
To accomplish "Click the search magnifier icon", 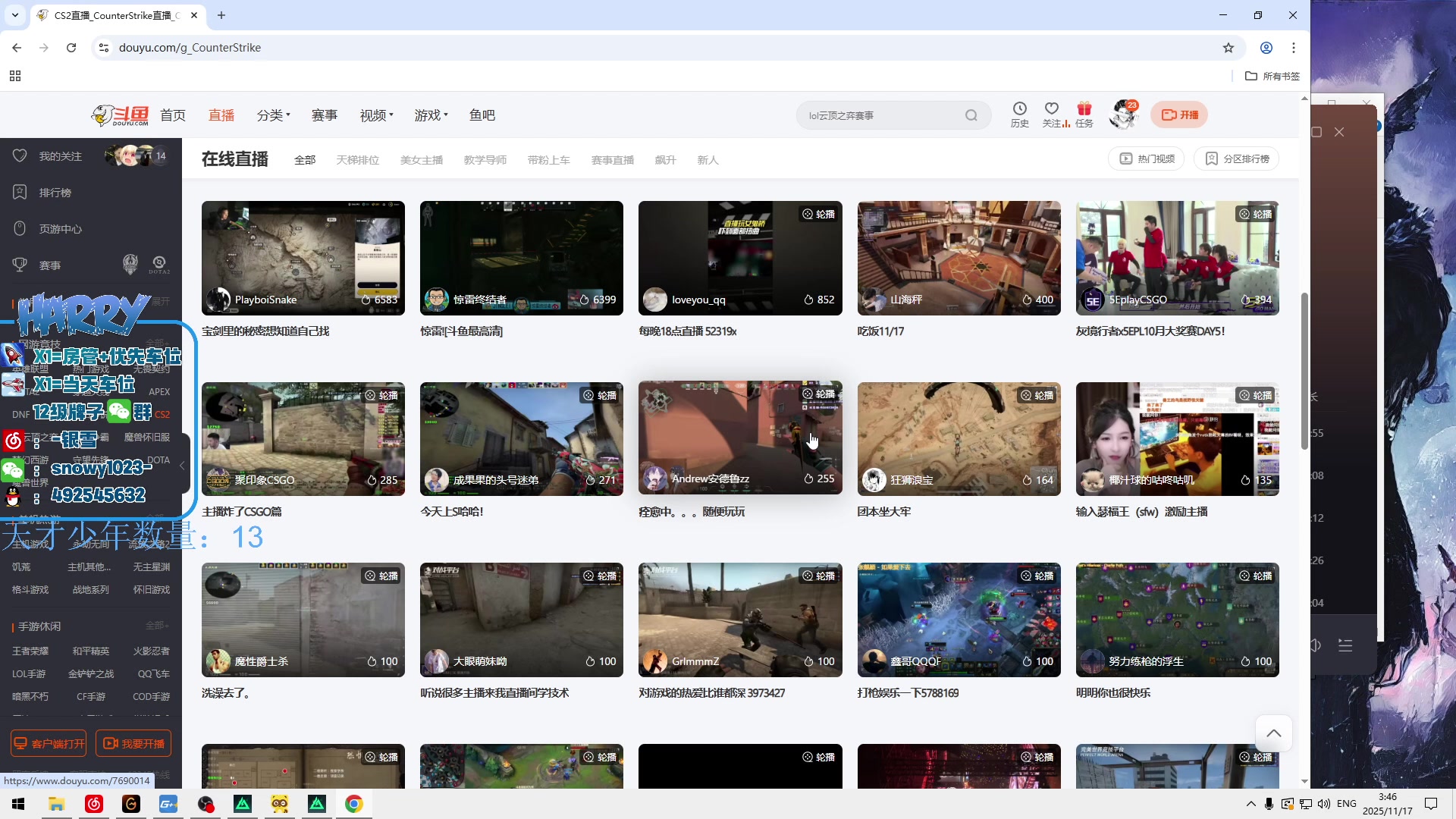I will pos(971,115).
